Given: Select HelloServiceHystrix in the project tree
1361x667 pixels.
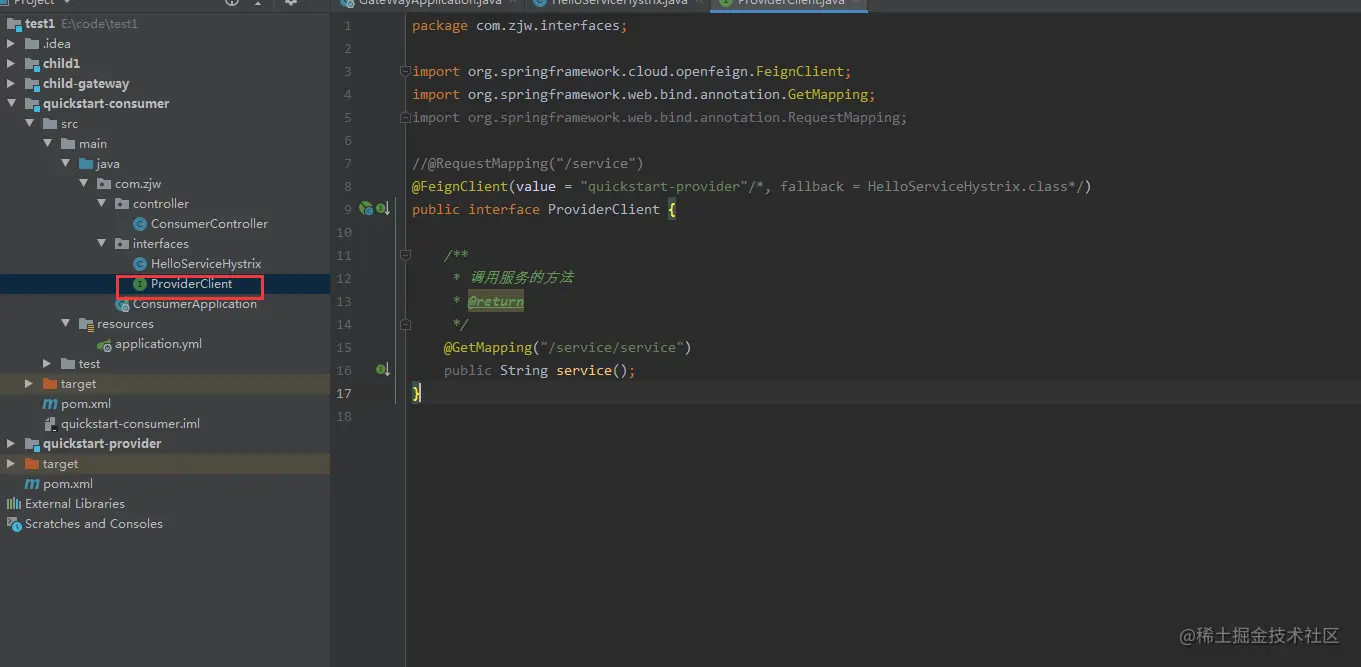Looking at the screenshot, I should [206, 264].
